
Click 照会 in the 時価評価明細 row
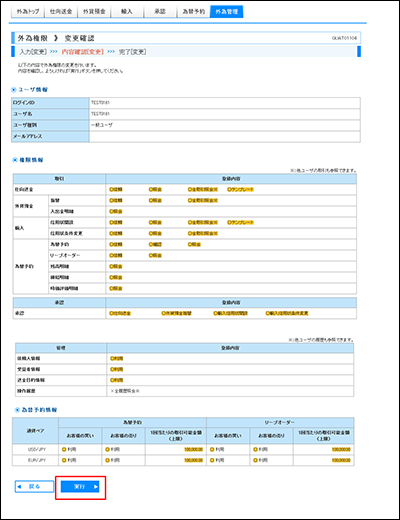[x=116, y=289]
